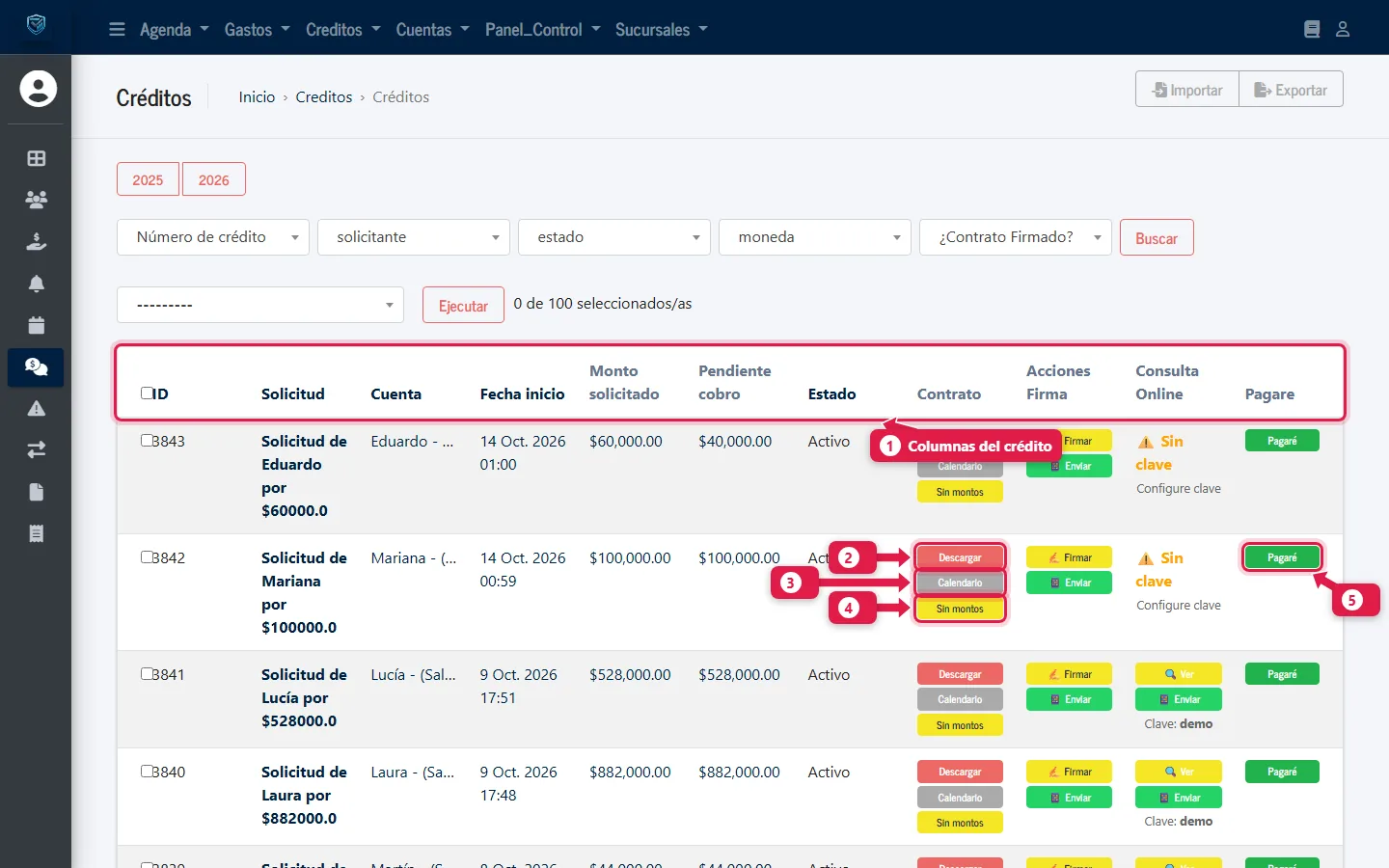1389x868 pixels.
Task: Open the moneda filter dropdown
Action: coord(815,237)
